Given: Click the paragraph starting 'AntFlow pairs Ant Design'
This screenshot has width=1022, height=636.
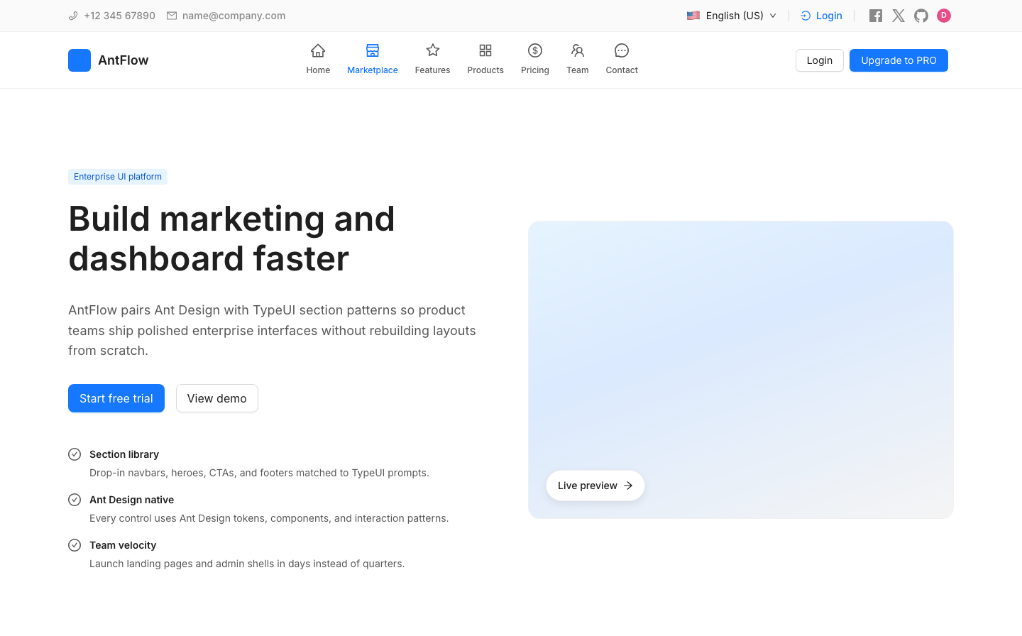Looking at the screenshot, I should (272, 330).
